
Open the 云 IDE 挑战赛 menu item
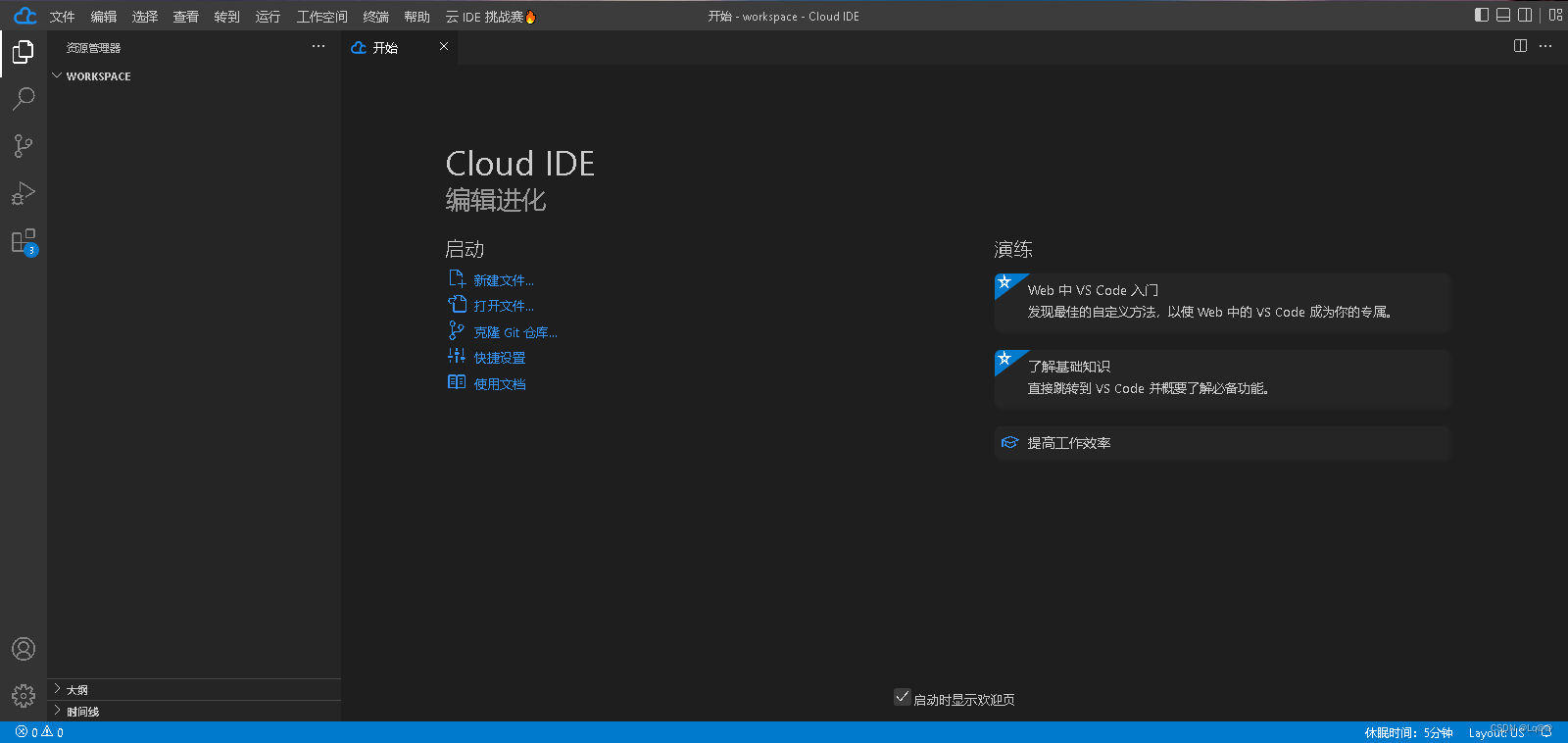[x=491, y=17]
